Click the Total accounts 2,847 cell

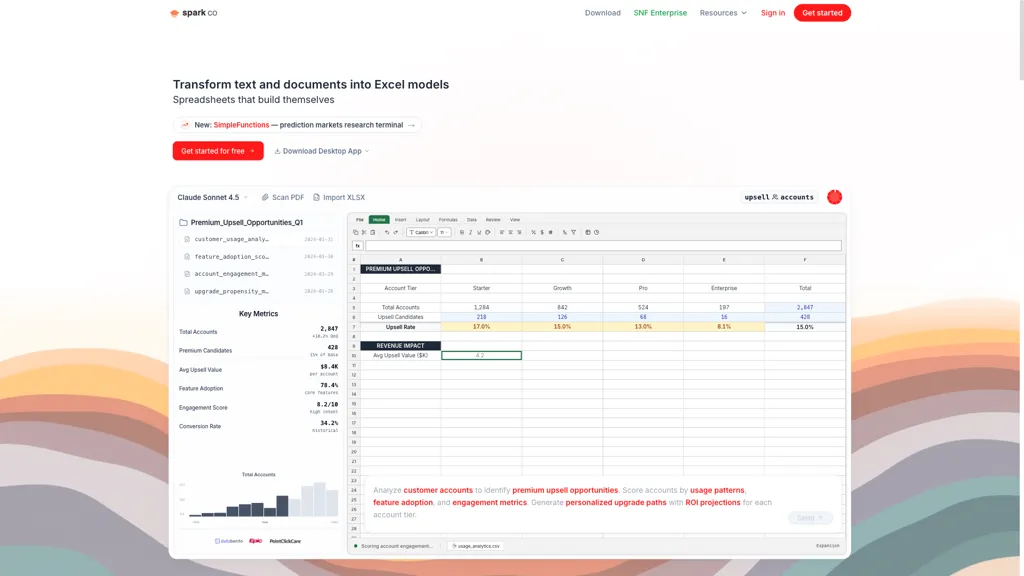coord(805,307)
